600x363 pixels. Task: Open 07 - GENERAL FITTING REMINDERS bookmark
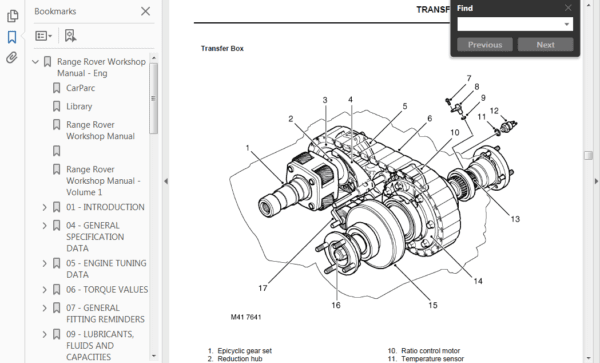[105, 314]
